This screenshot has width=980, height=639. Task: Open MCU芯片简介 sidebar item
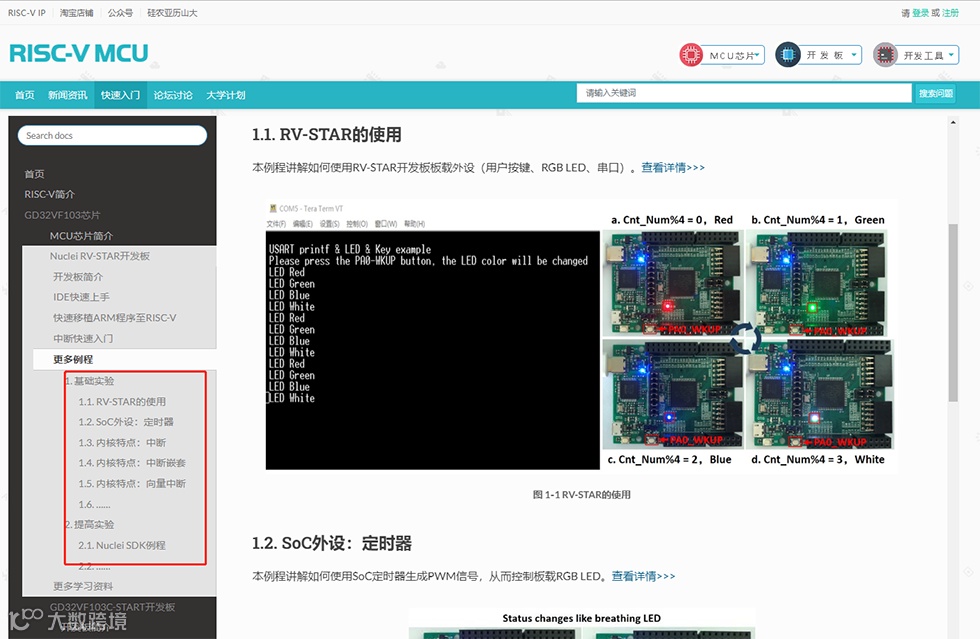click(81, 236)
